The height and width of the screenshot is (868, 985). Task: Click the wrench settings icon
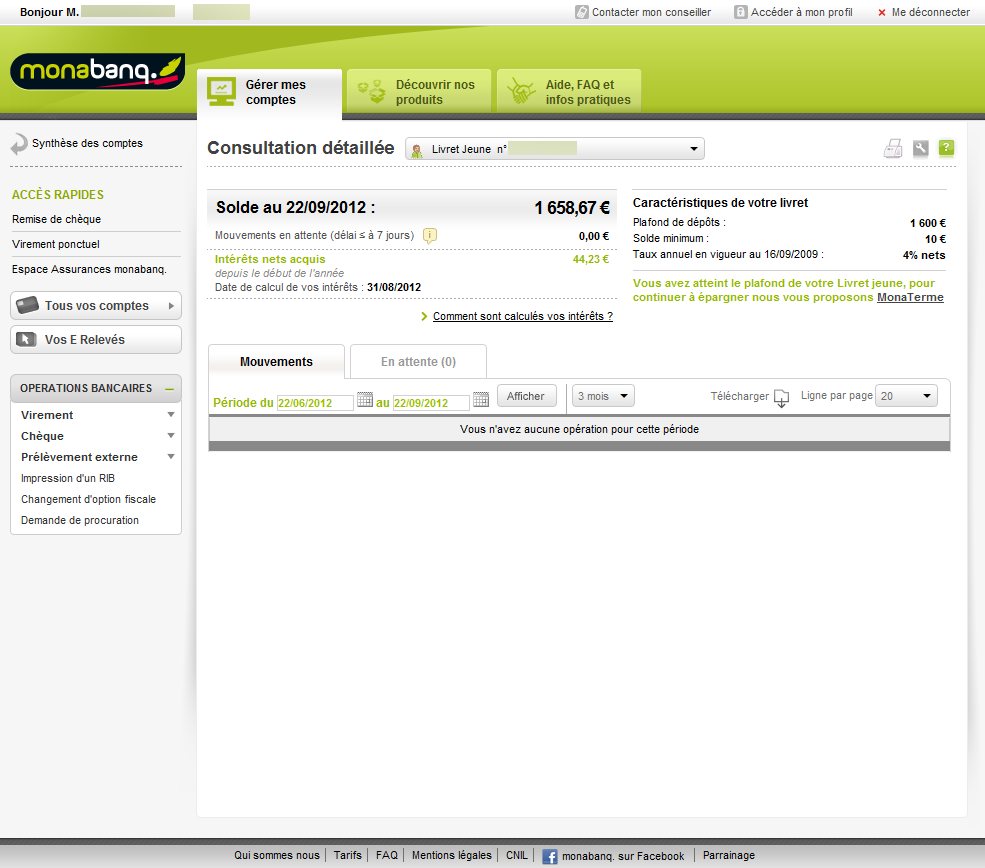[920, 147]
